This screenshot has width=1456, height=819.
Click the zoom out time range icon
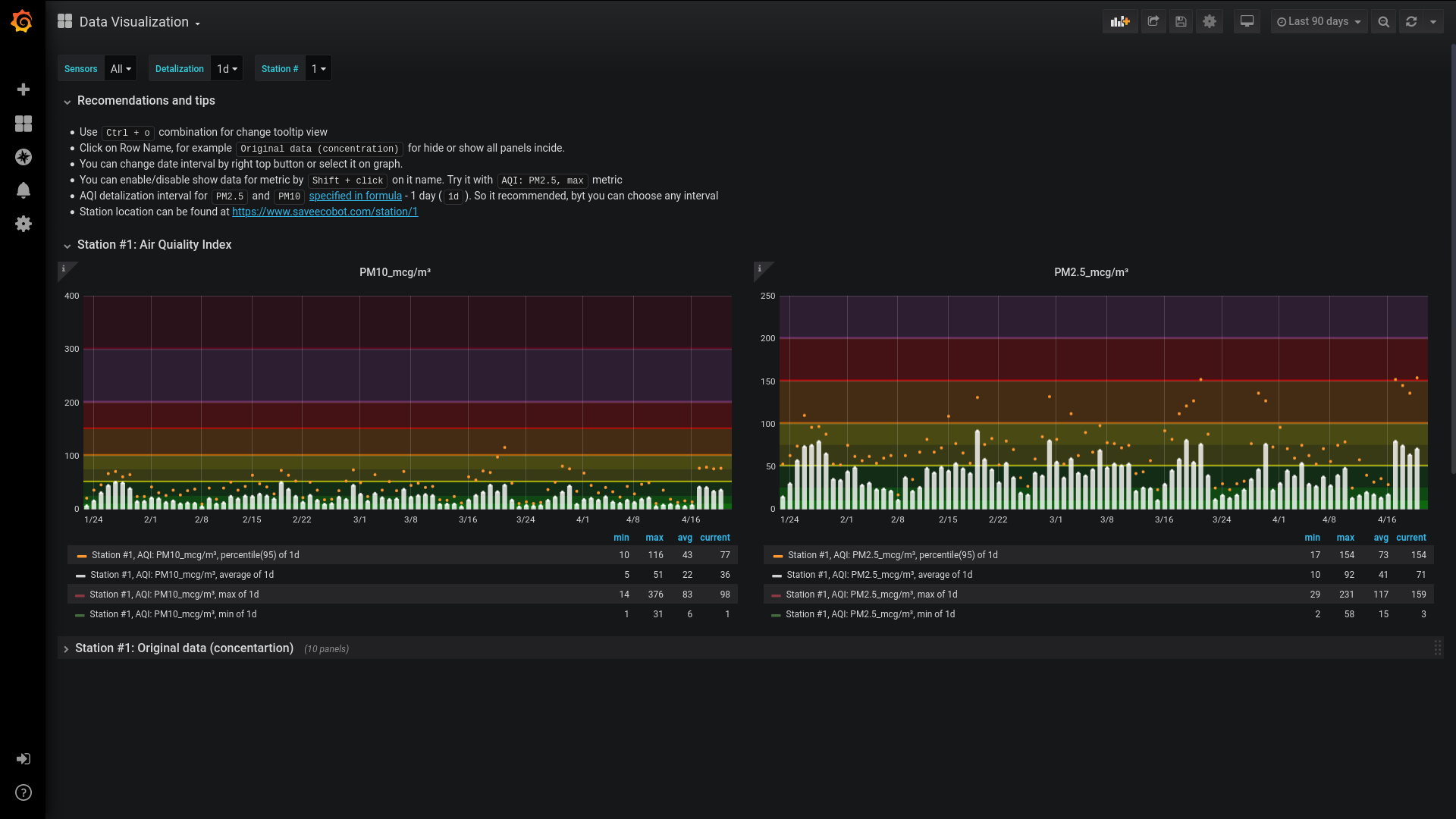point(1383,22)
